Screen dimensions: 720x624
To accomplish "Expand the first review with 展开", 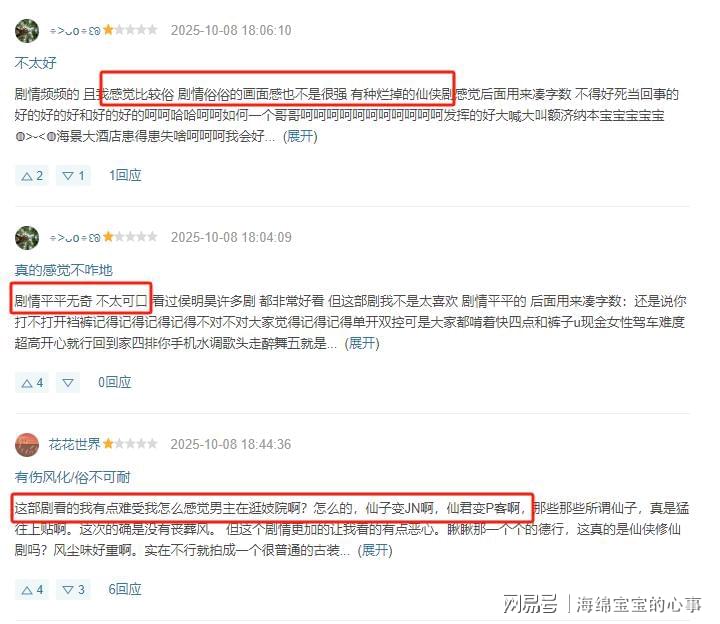I will coord(300,136).
